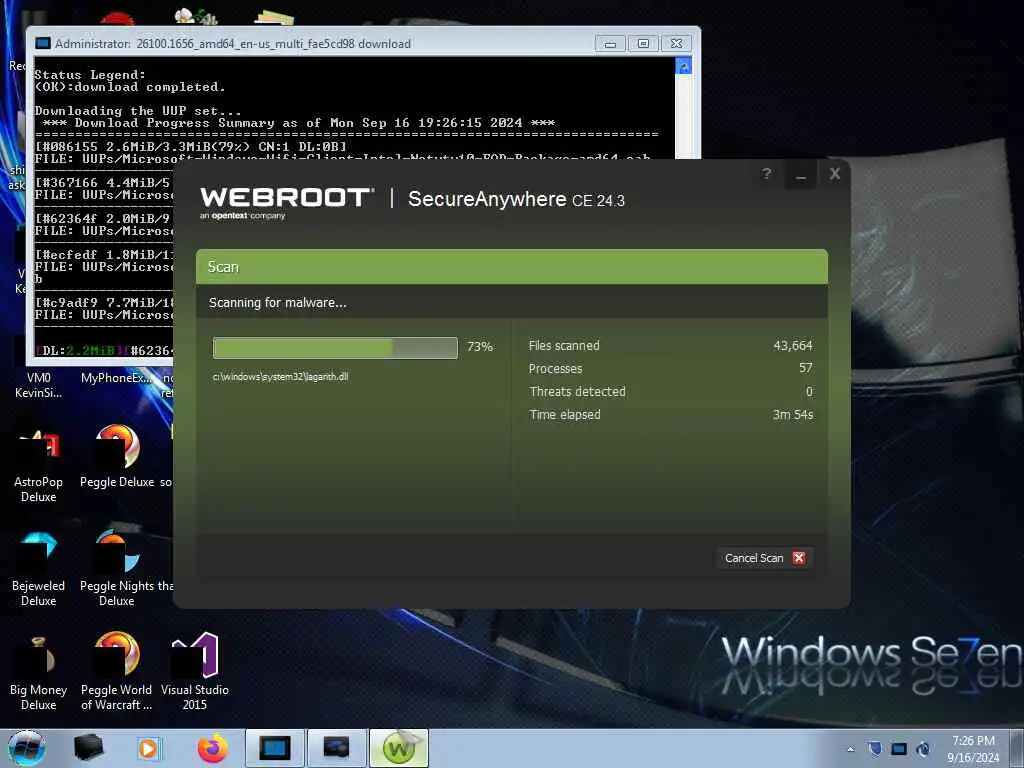Viewport: 1024px width, 768px height.
Task: Click the #086155 2.6MiB/3.3MiB console line
Action: (191, 146)
